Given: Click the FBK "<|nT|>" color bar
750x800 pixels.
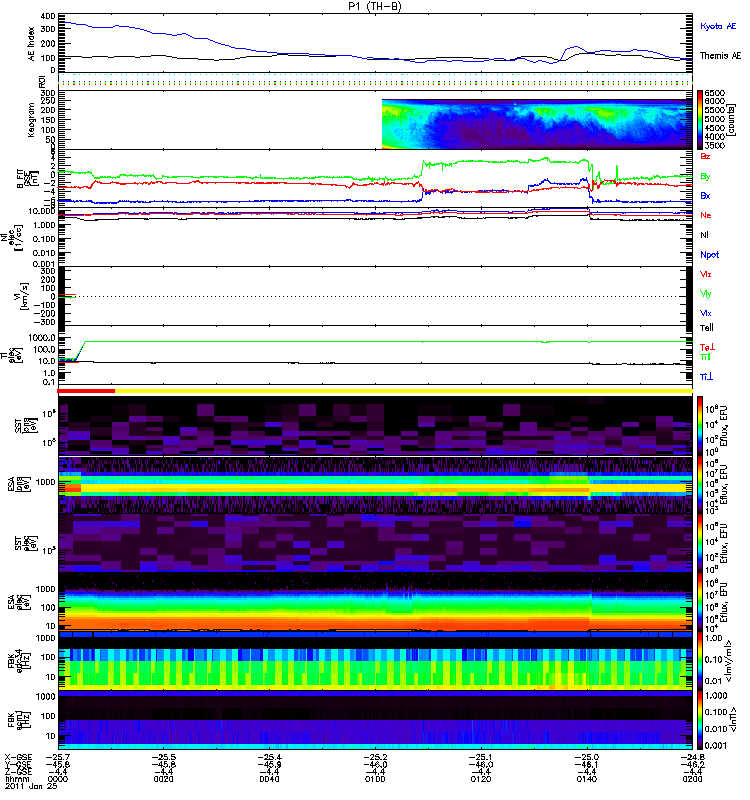Looking at the screenshot, I should click(x=700, y=720).
